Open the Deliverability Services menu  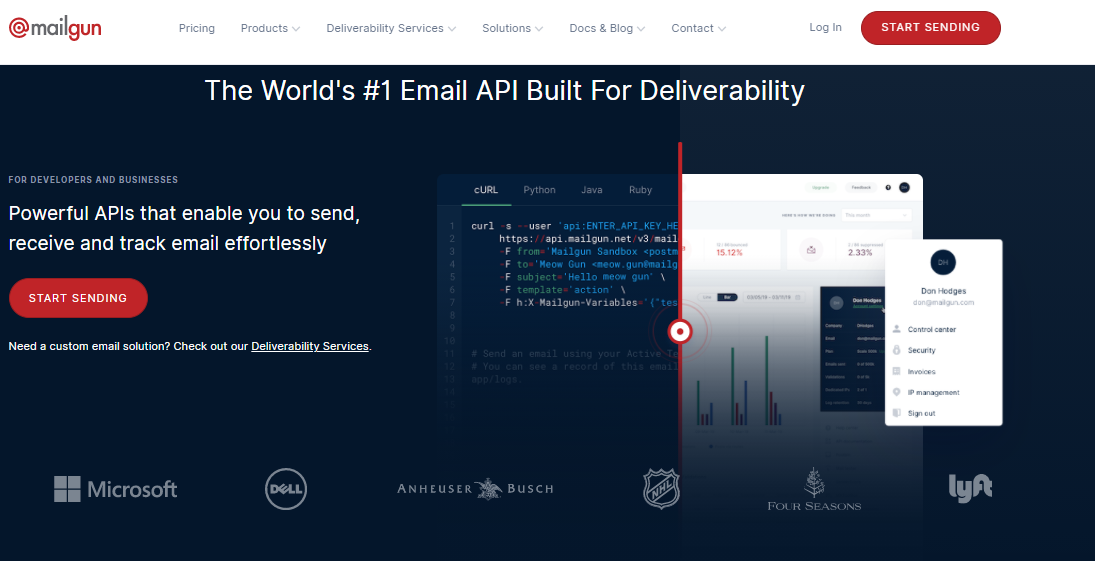tap(385, 29)
